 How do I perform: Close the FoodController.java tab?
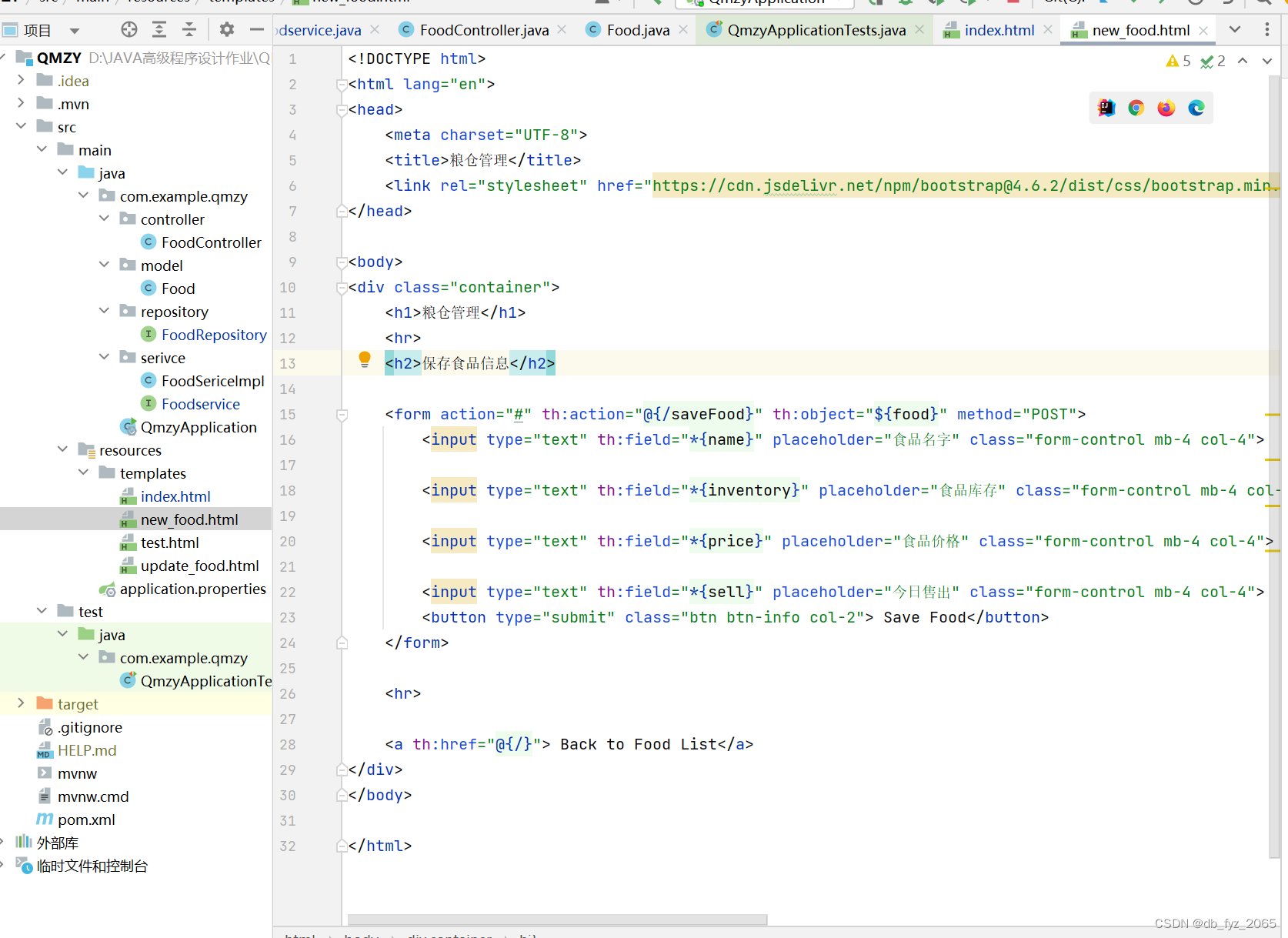pos(562,29)
